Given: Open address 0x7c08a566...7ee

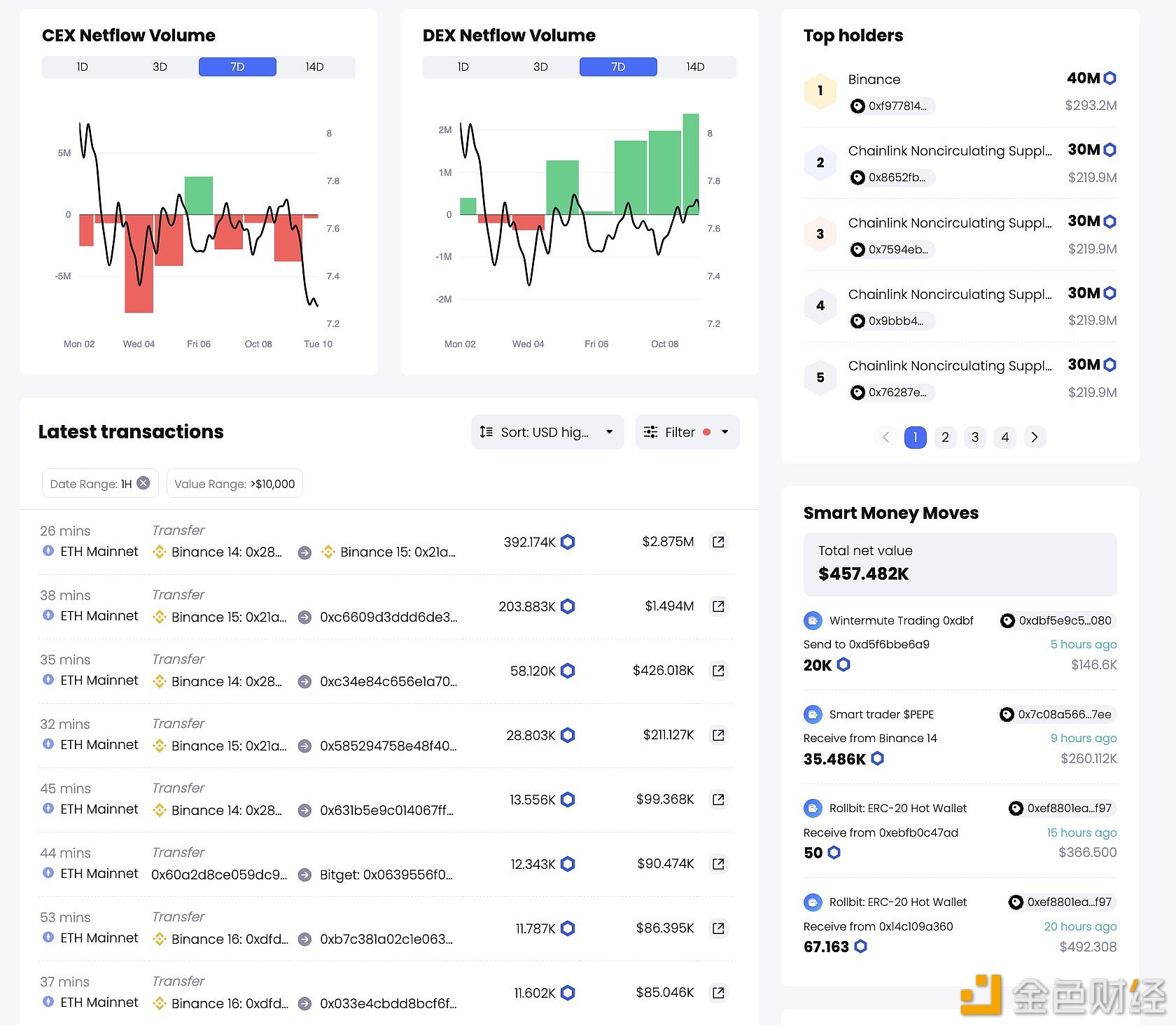Looking at the screenshot, I should click(1057, 714).
